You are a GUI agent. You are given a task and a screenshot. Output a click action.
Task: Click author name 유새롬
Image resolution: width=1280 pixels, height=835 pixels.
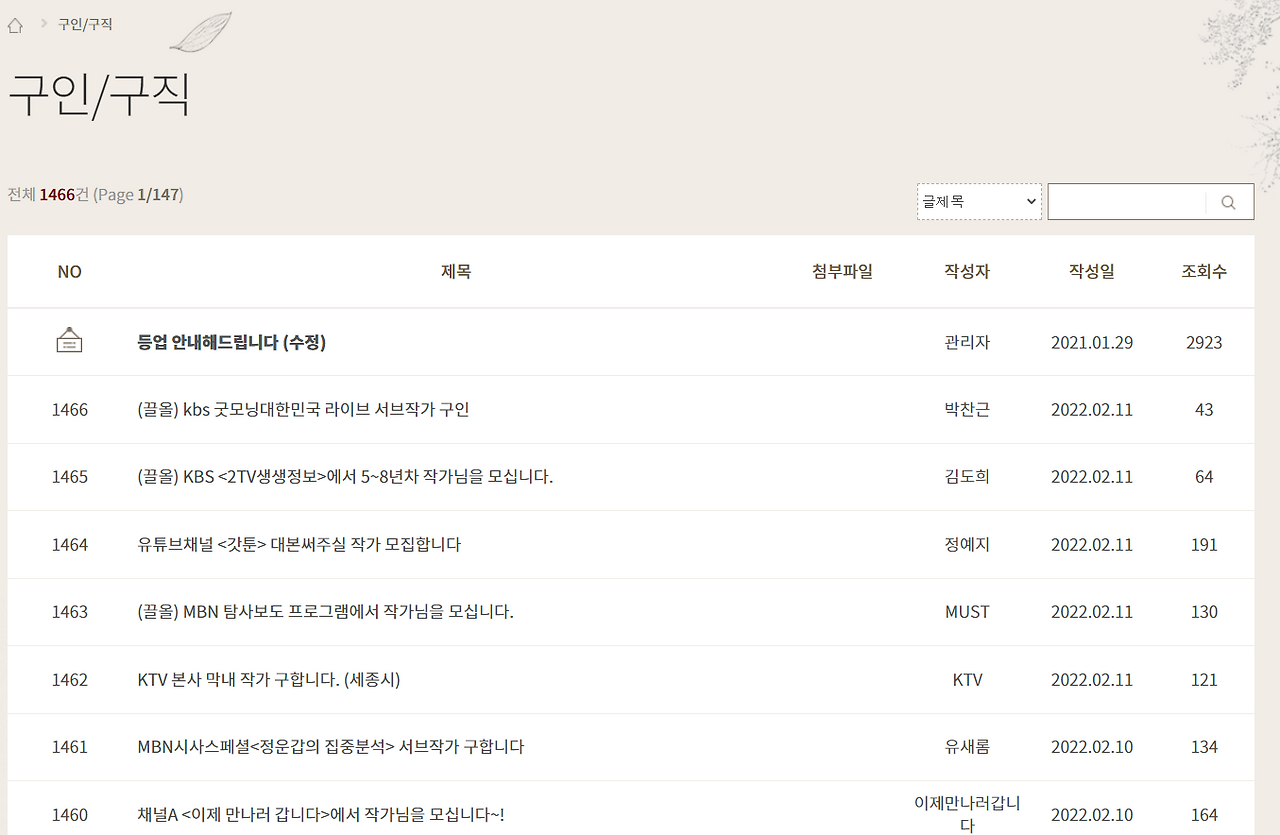point(967,747)
